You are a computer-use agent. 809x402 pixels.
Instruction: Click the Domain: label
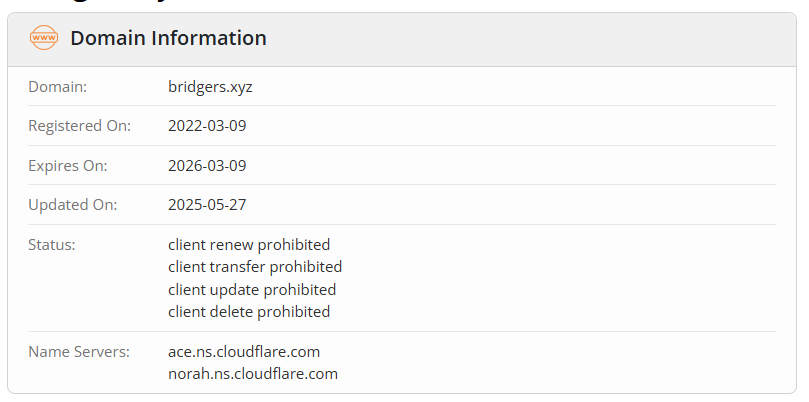click(x=58, y=87)
